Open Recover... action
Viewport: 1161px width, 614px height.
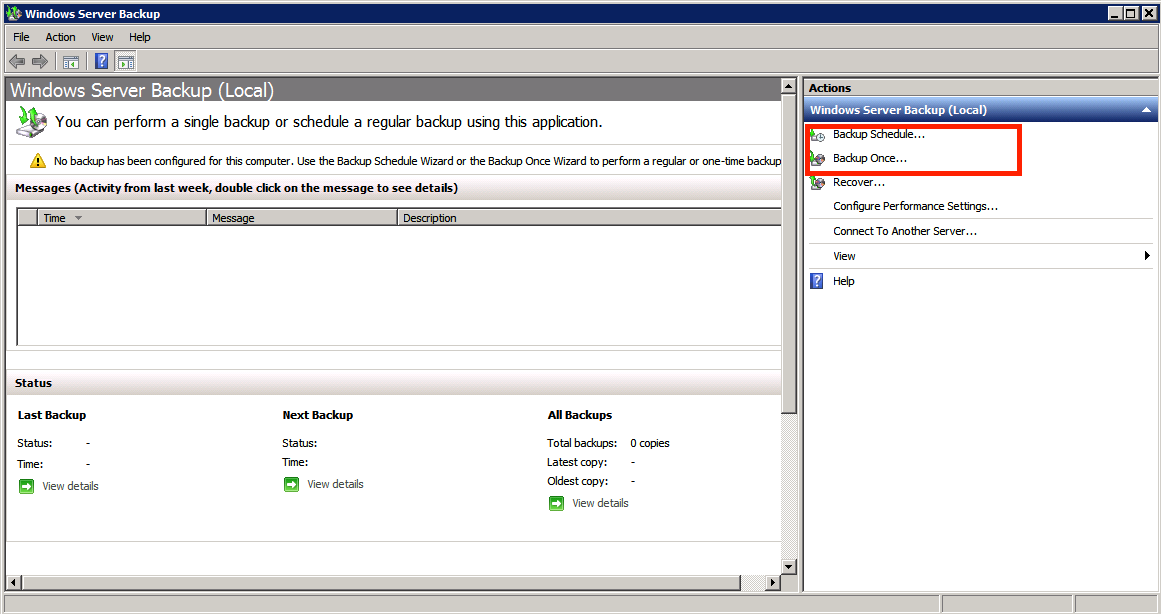pos(859,182)
